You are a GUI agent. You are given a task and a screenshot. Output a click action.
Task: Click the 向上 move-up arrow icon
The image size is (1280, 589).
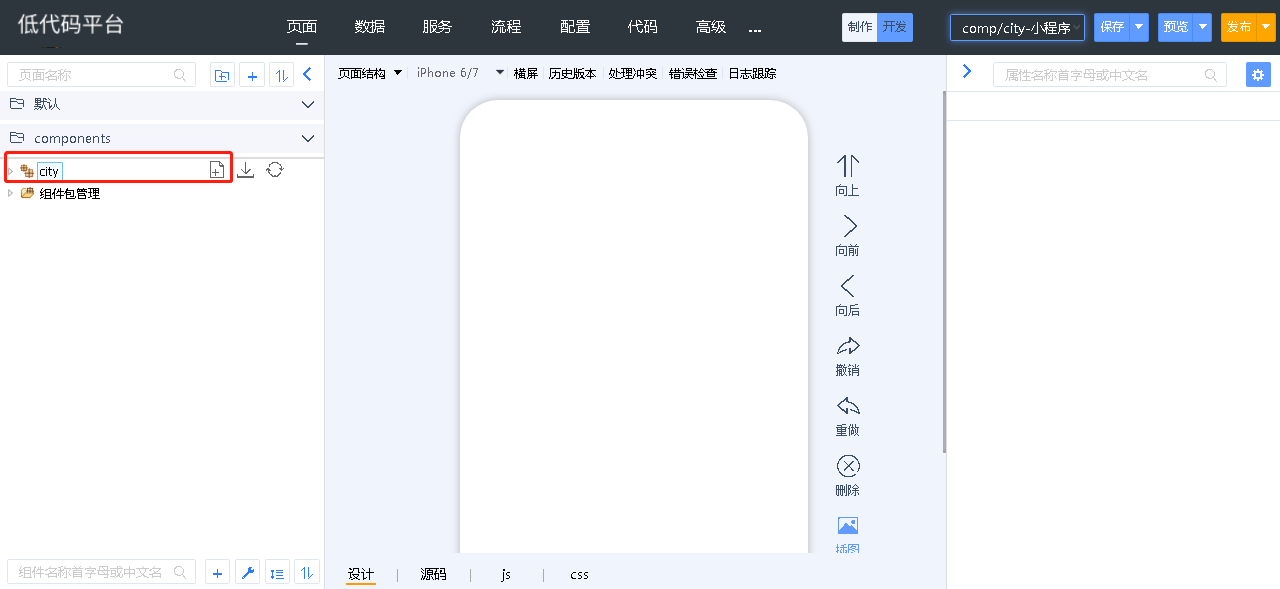pyautogui.click(x=847, y=166)
